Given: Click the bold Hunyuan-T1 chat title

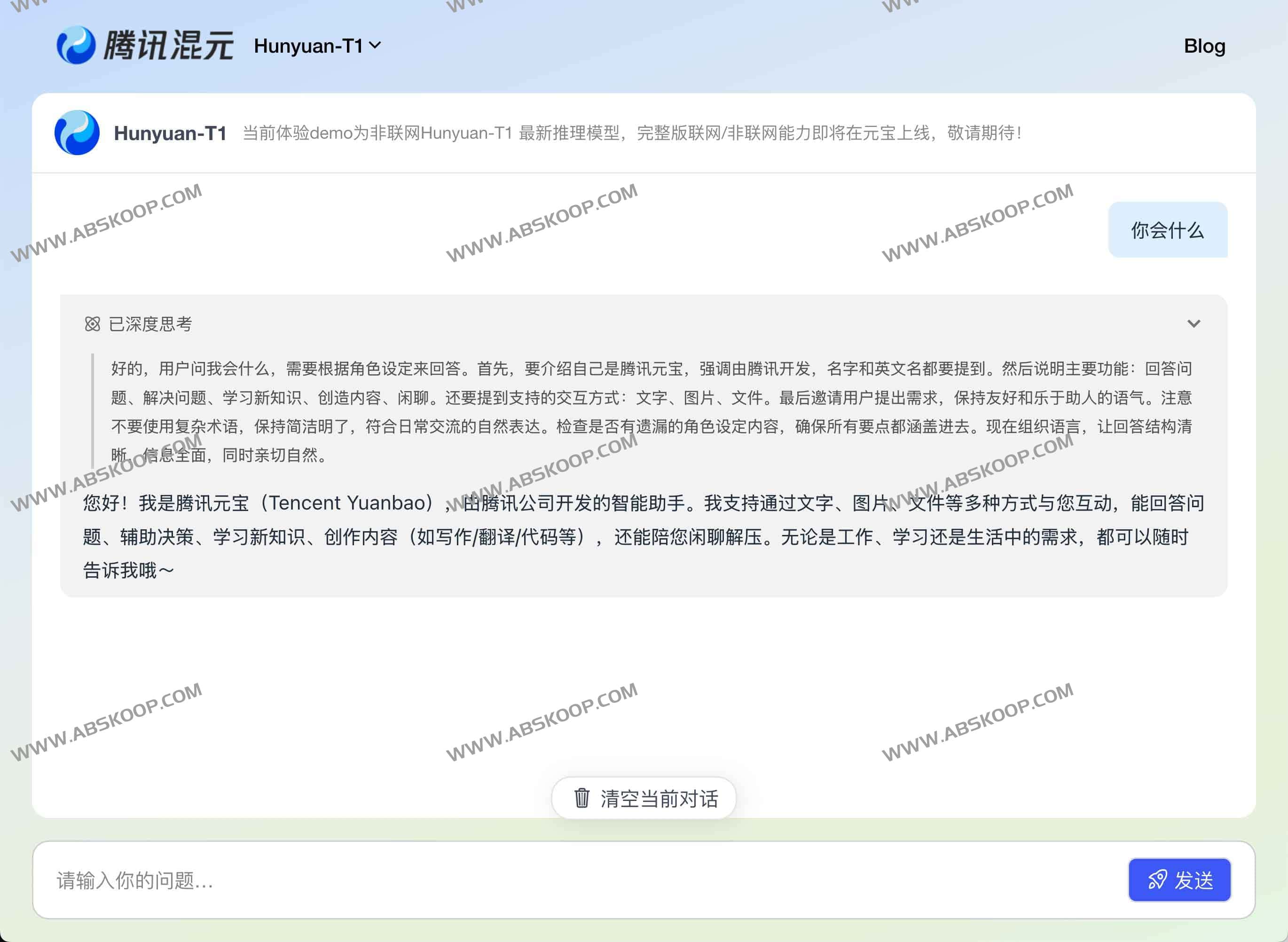Looking at the screenshot, I should pos(170,133).
